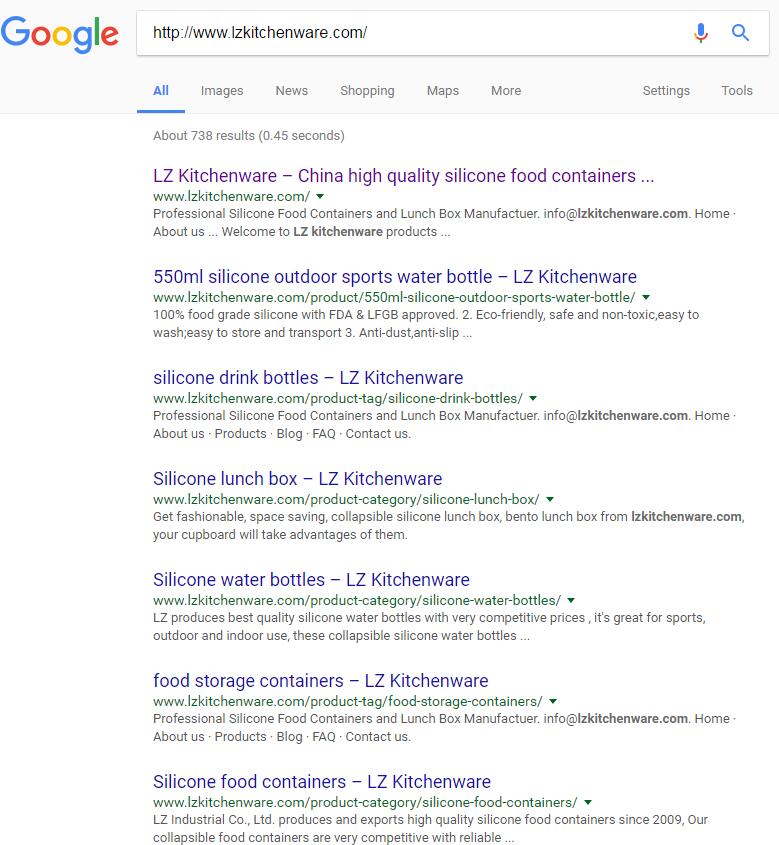779x845 pixels.
Task: Expand the More search menu
Action: tap(506, 91)
